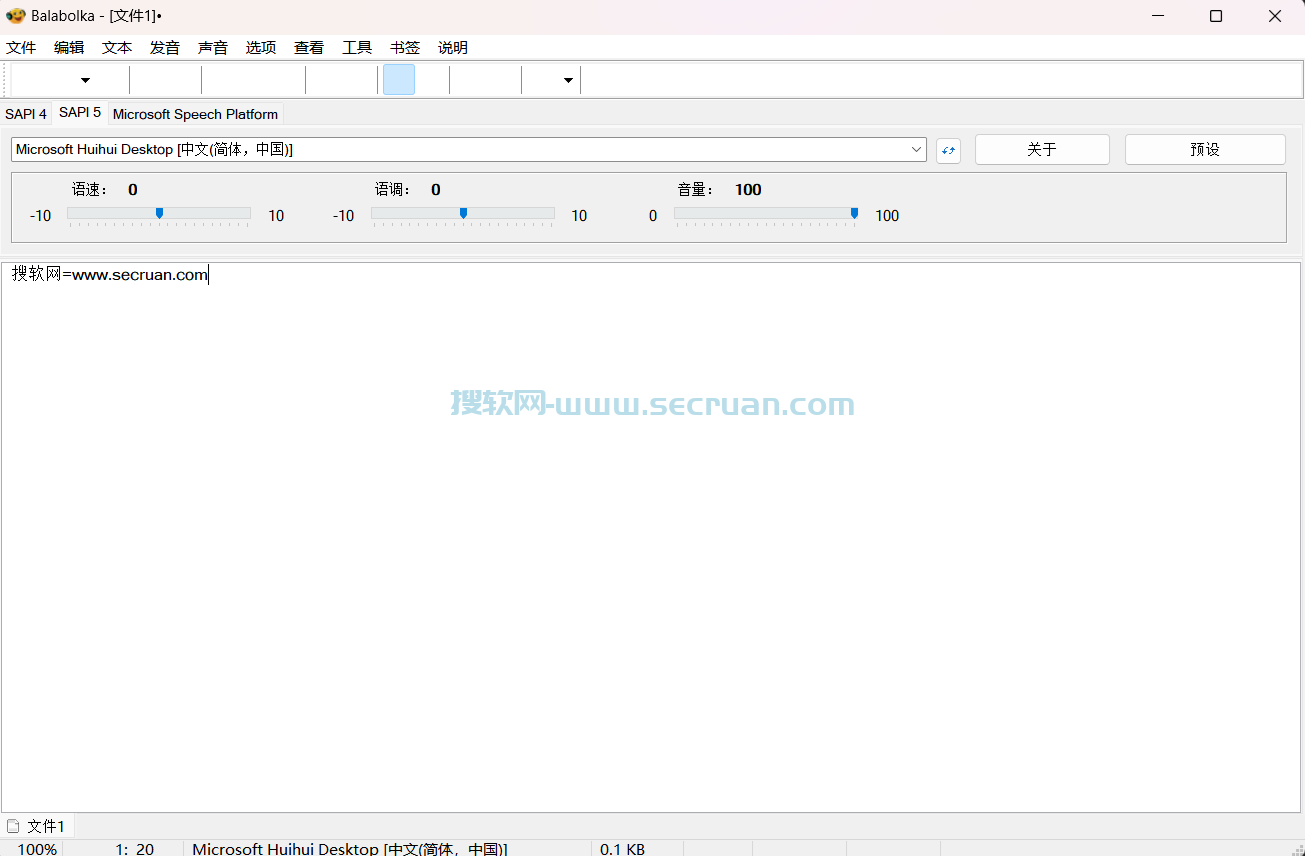Click the 100% zoom value in status bar
The image size is (1305, 856).
point(37,849)
